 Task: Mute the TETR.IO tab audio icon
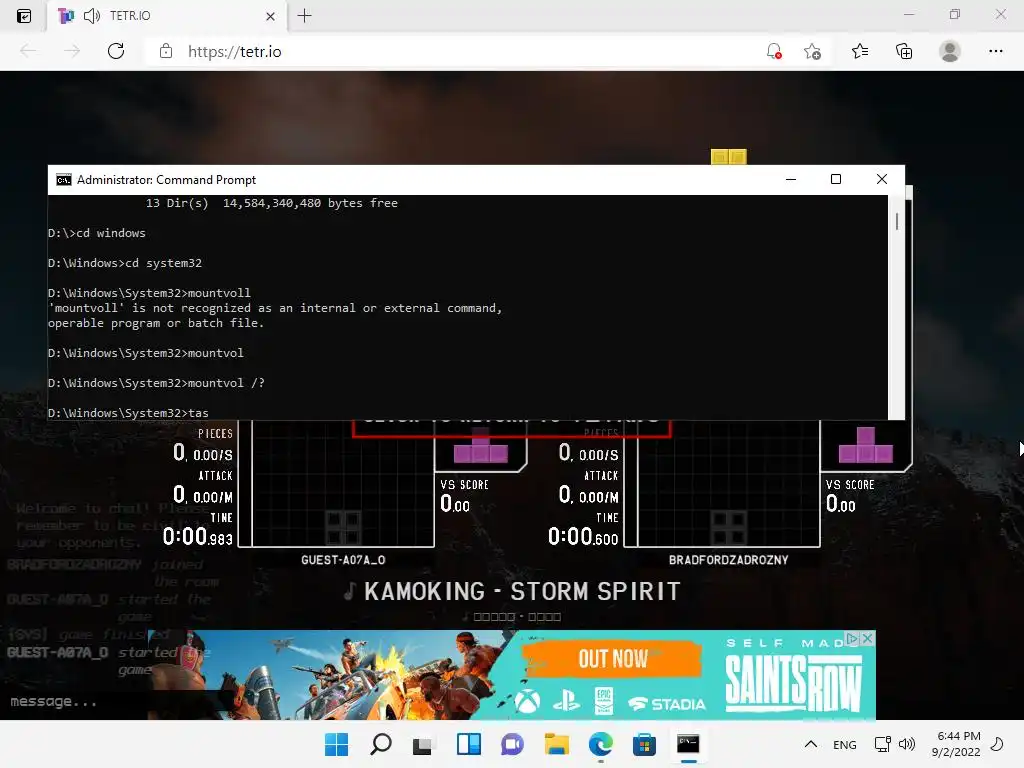(92, 16)
